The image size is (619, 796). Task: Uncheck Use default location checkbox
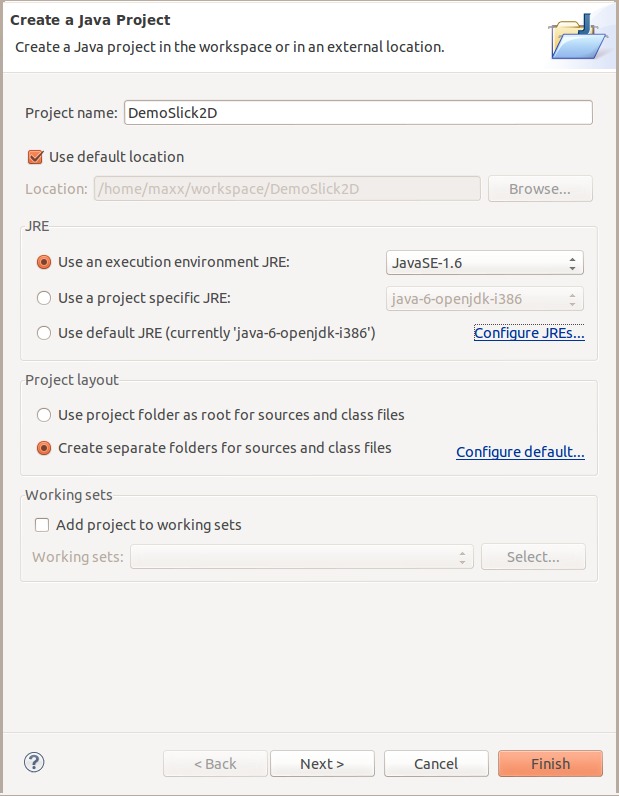[37, 157]
